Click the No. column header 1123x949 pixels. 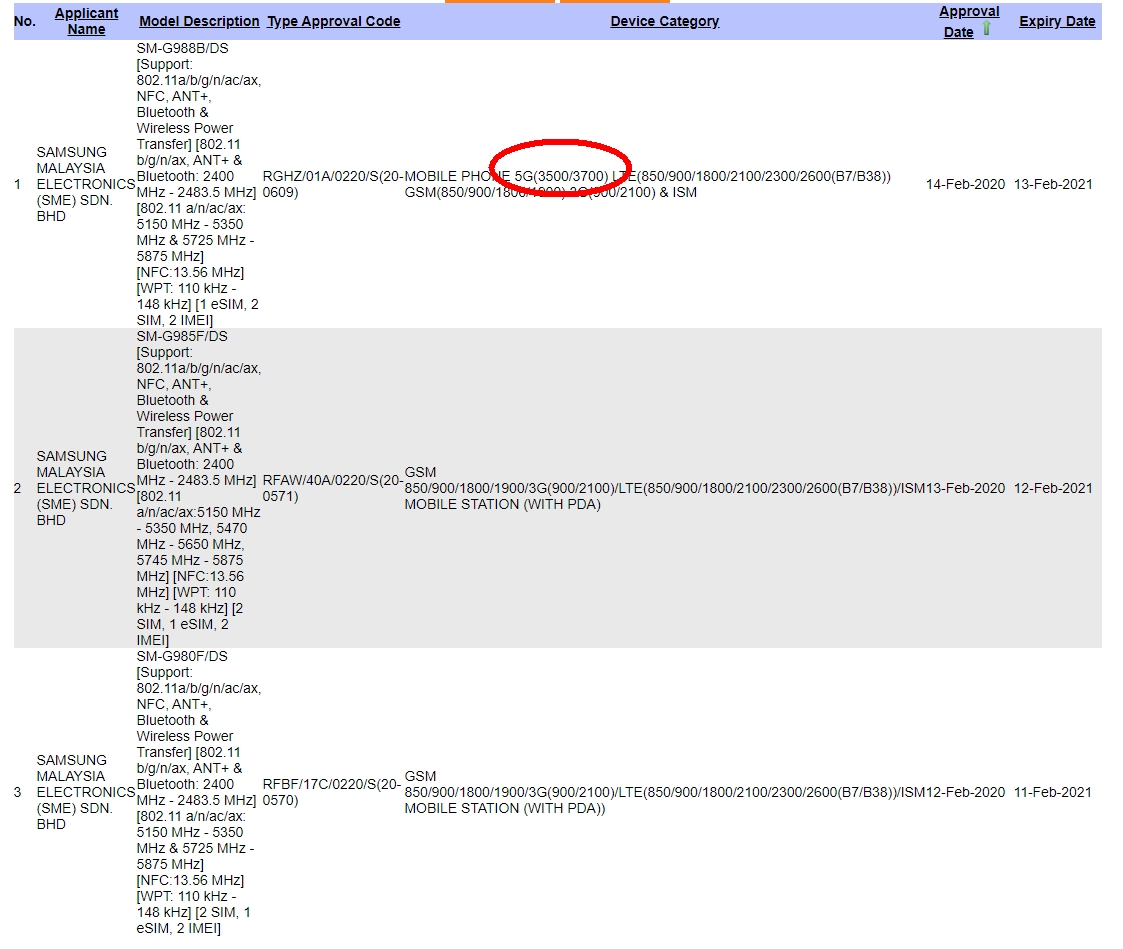point(25,21)
